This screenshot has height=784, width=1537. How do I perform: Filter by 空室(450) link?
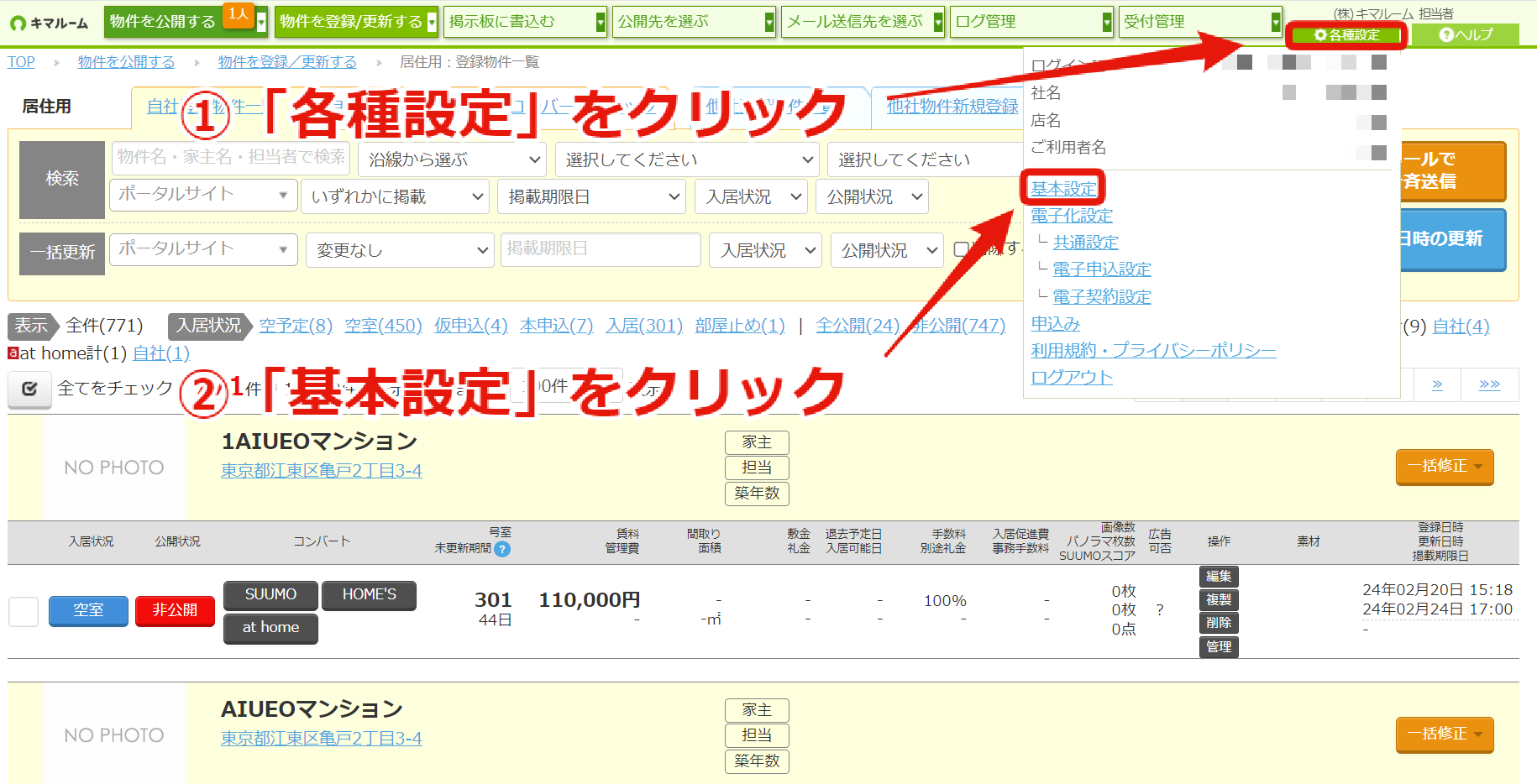click(x=383, y=326)
